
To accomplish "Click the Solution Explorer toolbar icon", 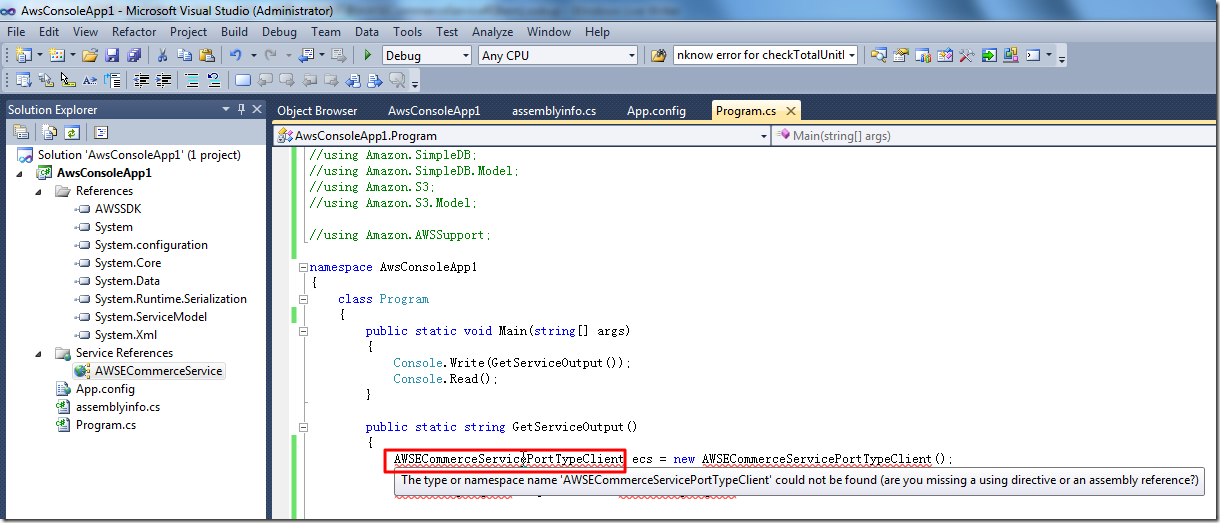I will coord(879,55).
